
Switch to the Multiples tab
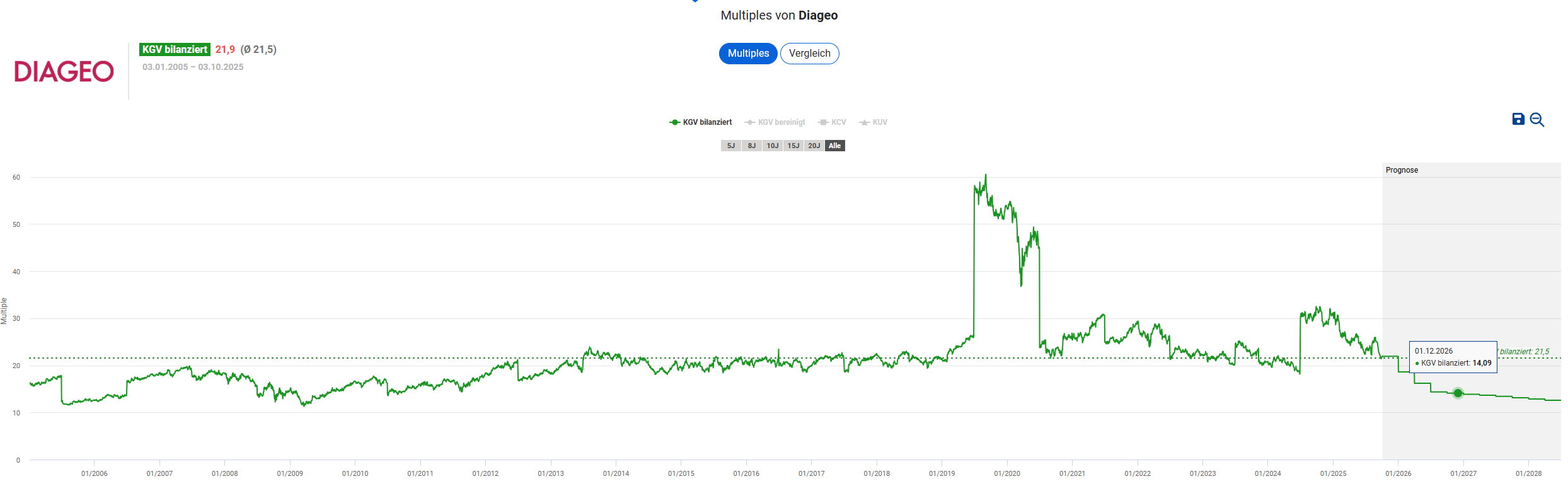(x=748, y=54)
